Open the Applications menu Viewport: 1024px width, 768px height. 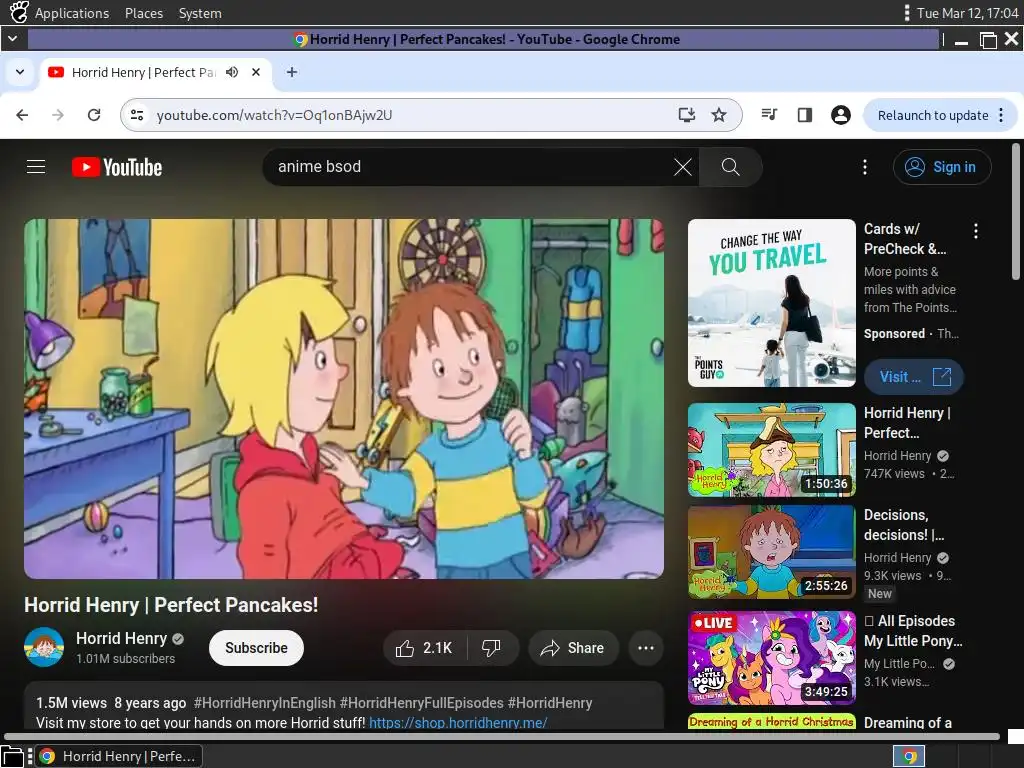(x=72, y=13)
